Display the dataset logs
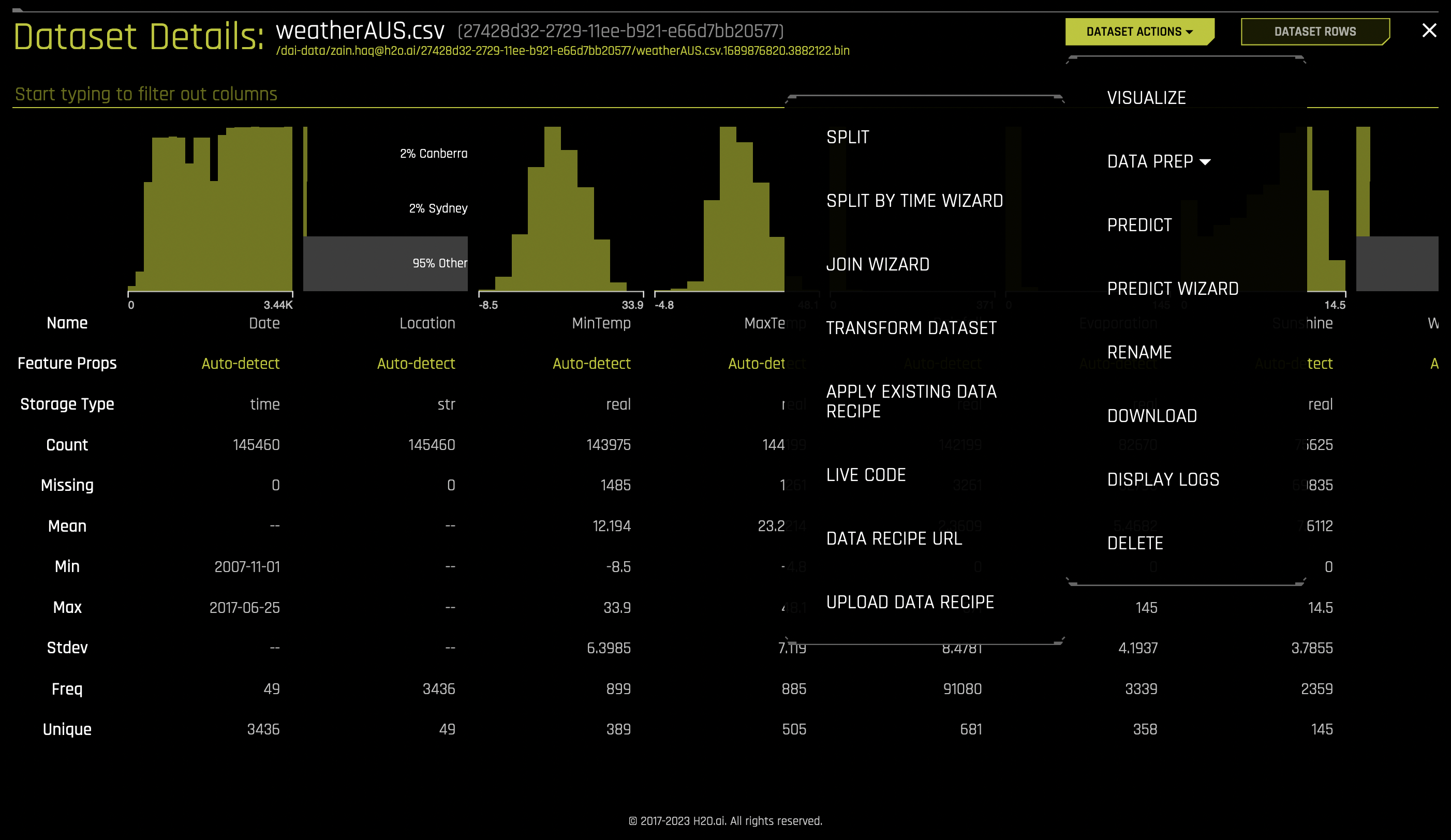1451x840 pixels. [x=1163, y=478]
